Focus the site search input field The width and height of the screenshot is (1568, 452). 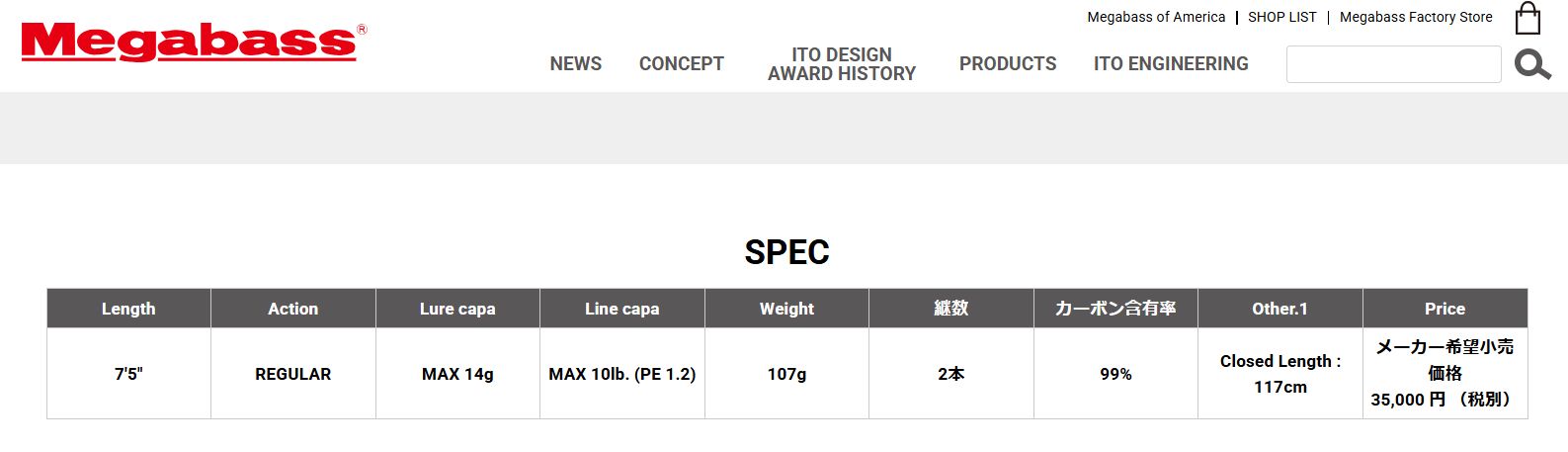1393,64
